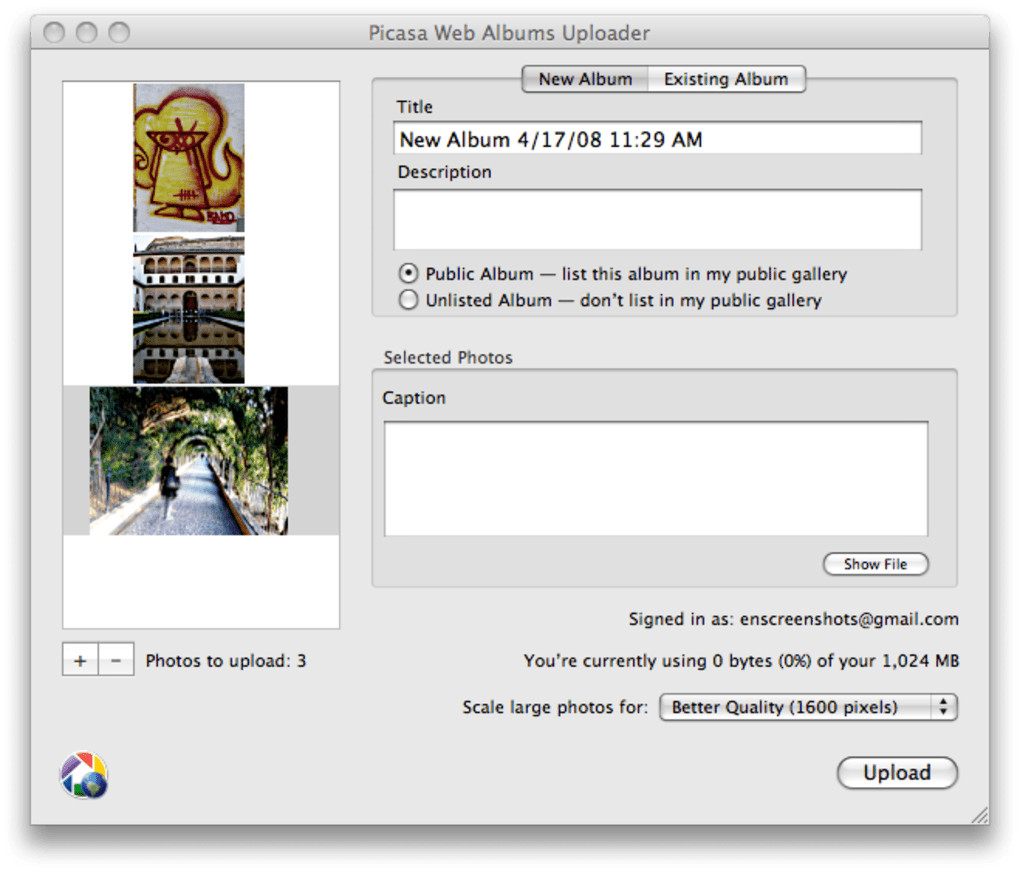Click the photo Caption text area
Viewport: 1020px width, 871px height.
[656, 479]
